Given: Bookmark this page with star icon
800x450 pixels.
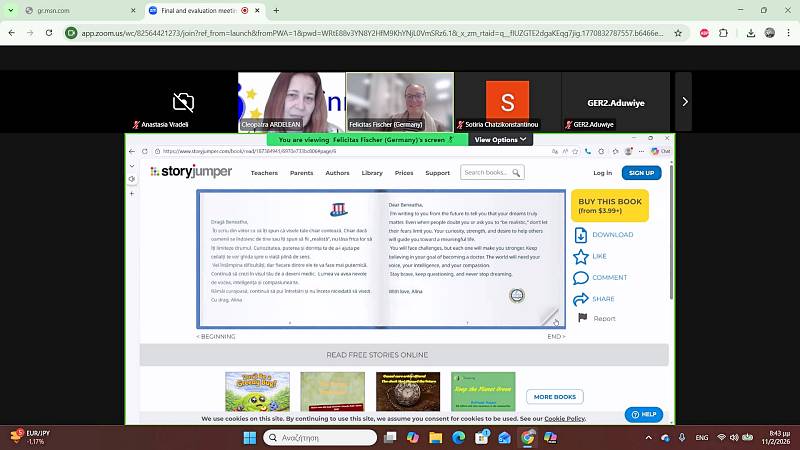Looking at the screenshot, I should coord(678,33).
